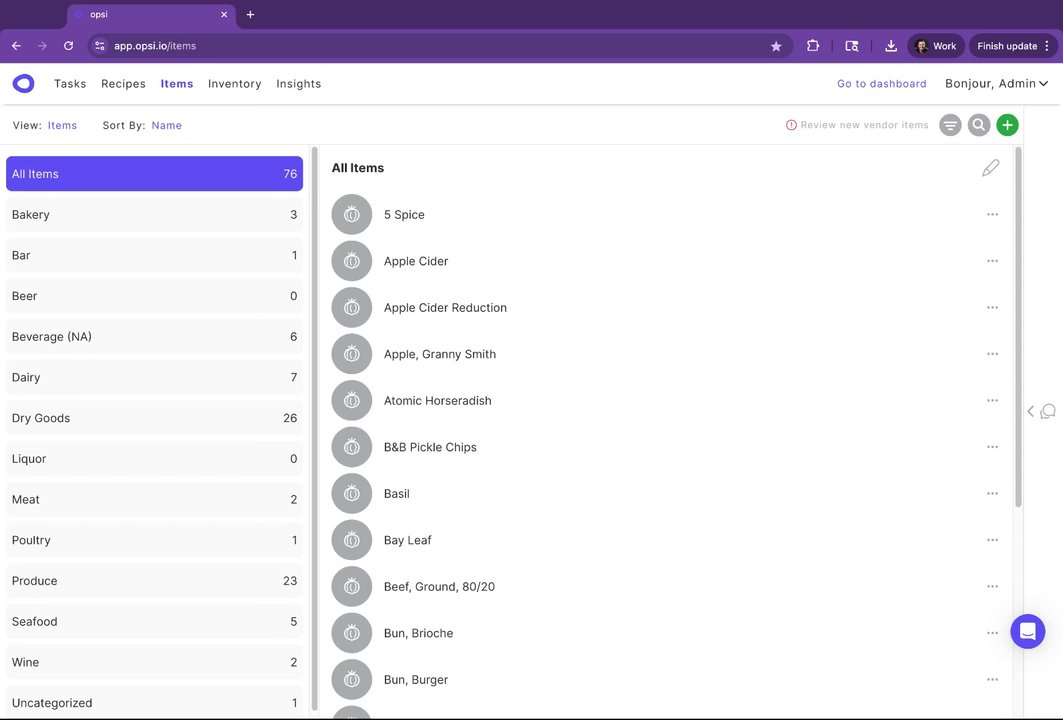The image size is (1063, 720).
Task: Open a new browser tab
Action: [x=250, y=14]
